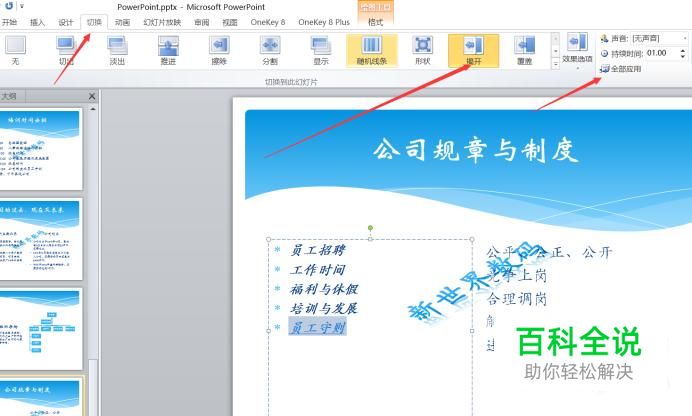Open the 开始 (Home) ribbon tab
The width and height of the screenshot is (692, 416).
[x=9, y=22]
